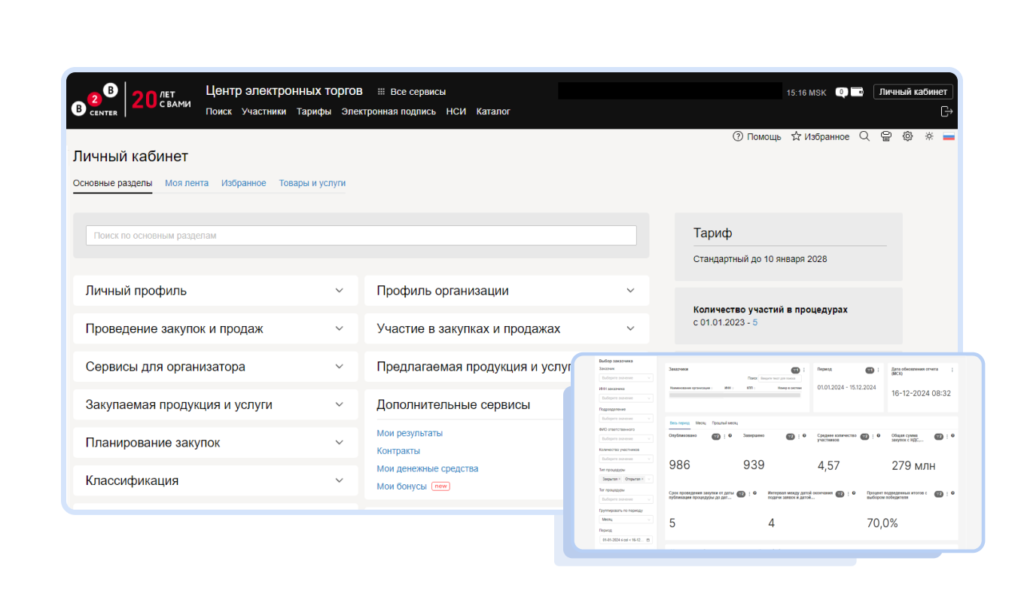The height and width of the screenshot is (616, 1024).
Task: Open the Дата обновления отчета card menu dots
Action: click(x=952, y=370)
